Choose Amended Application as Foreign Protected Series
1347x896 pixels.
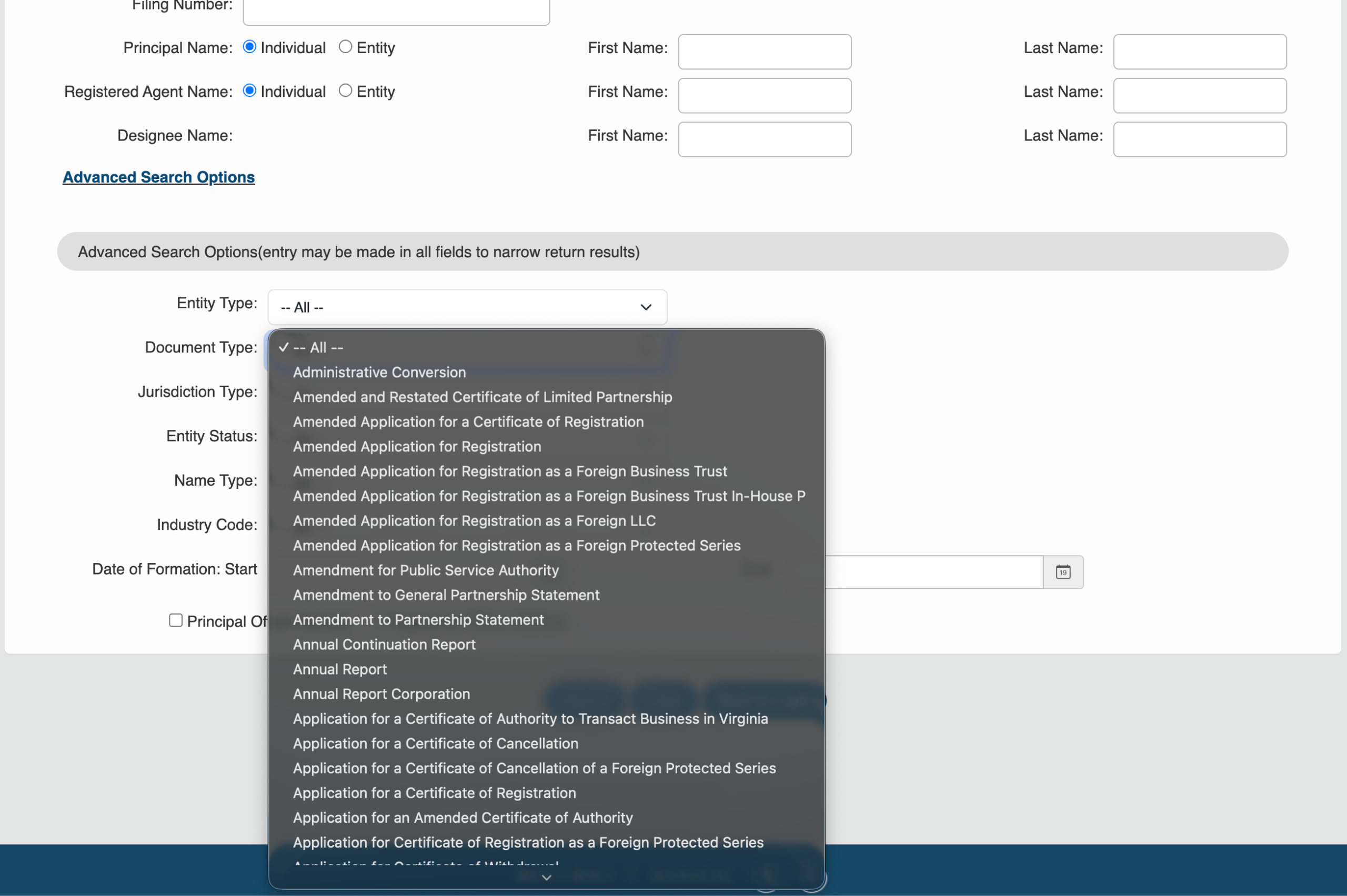pyautogui.click(x=546, y=545)
